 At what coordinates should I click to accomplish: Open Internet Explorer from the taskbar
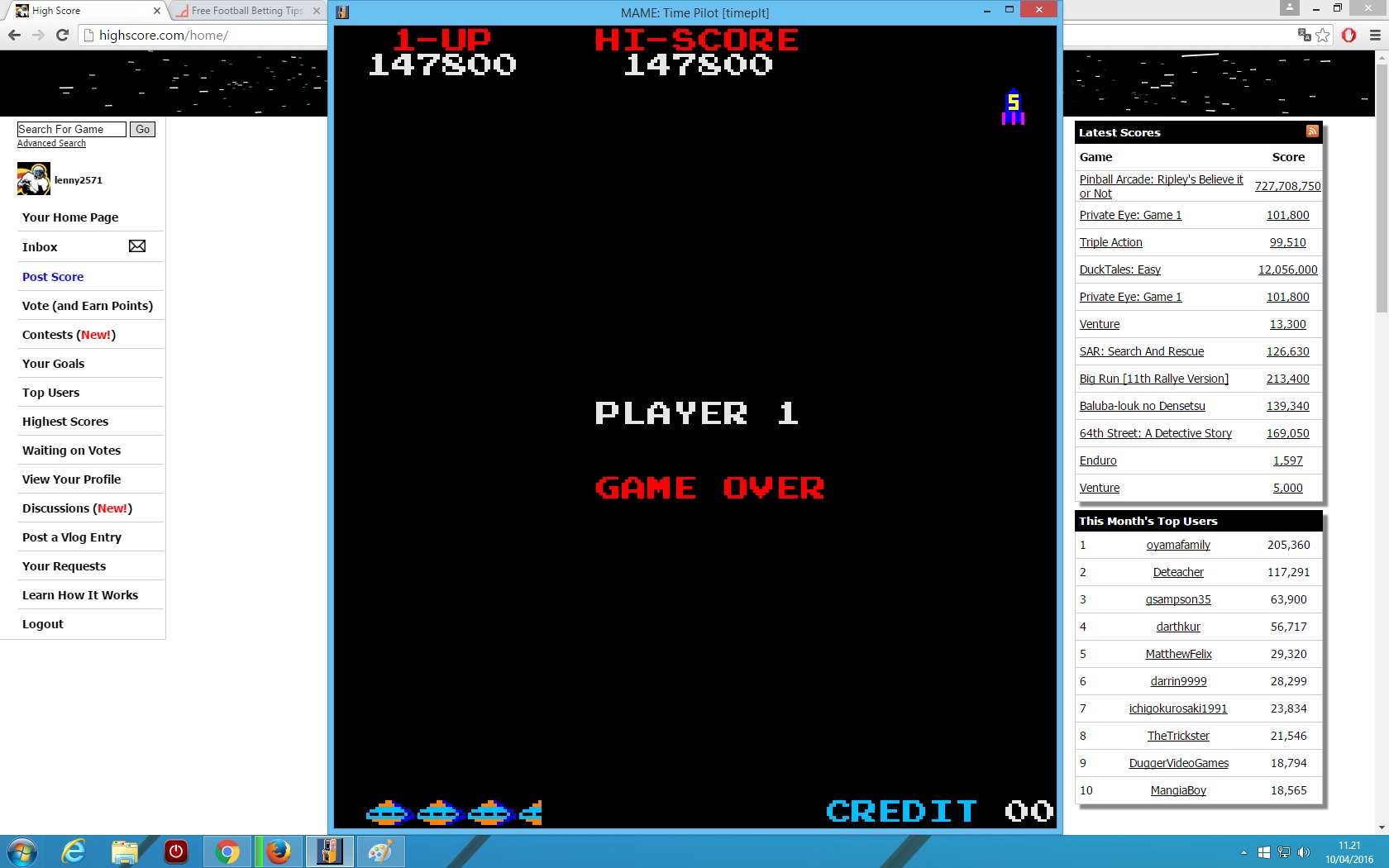click(74, 851)
